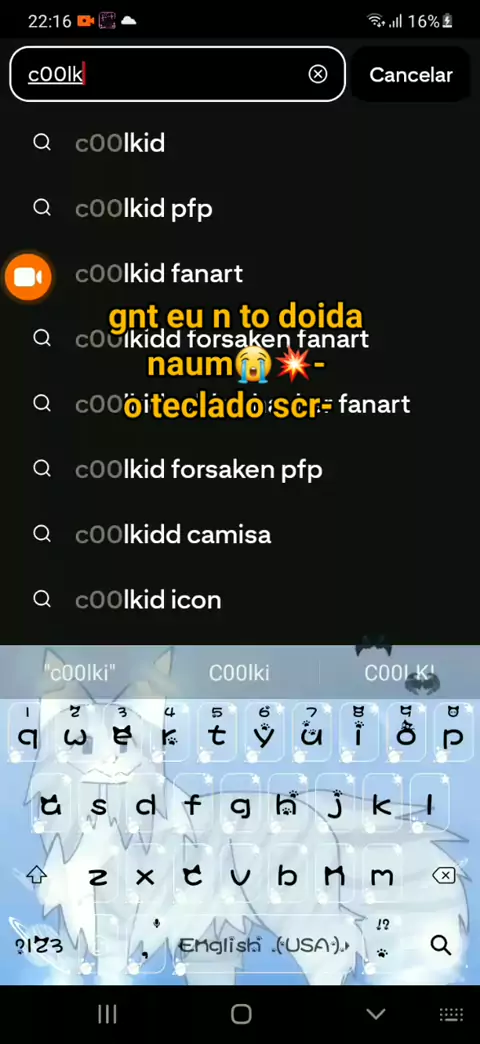The image size is (480, 1044).
Task: Tap the home button in navigation bar
Action: pos(241,1014)
